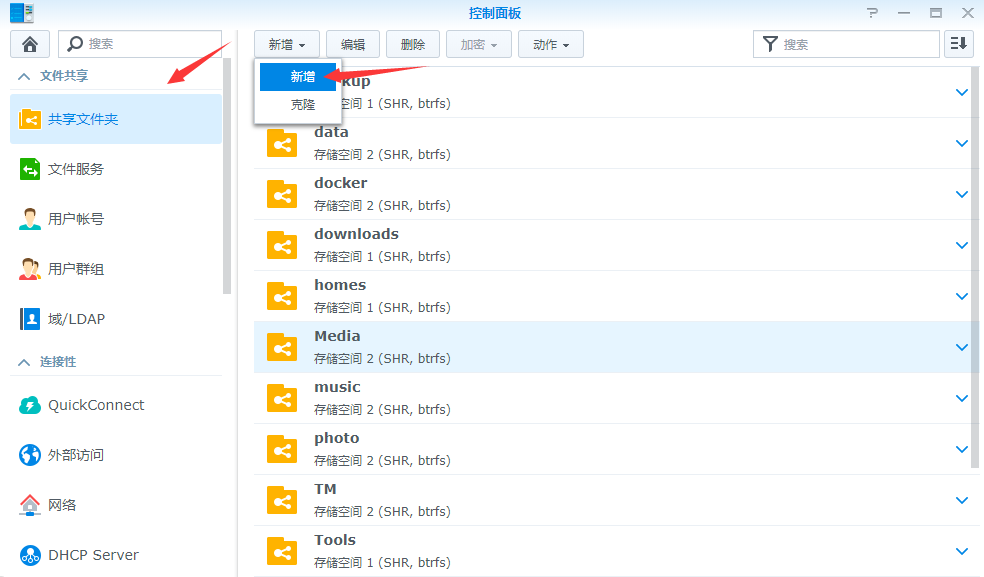This screenshot has width=984, height=577.
Task: Click the TM shared folder icon
Action: pos(282,500)
